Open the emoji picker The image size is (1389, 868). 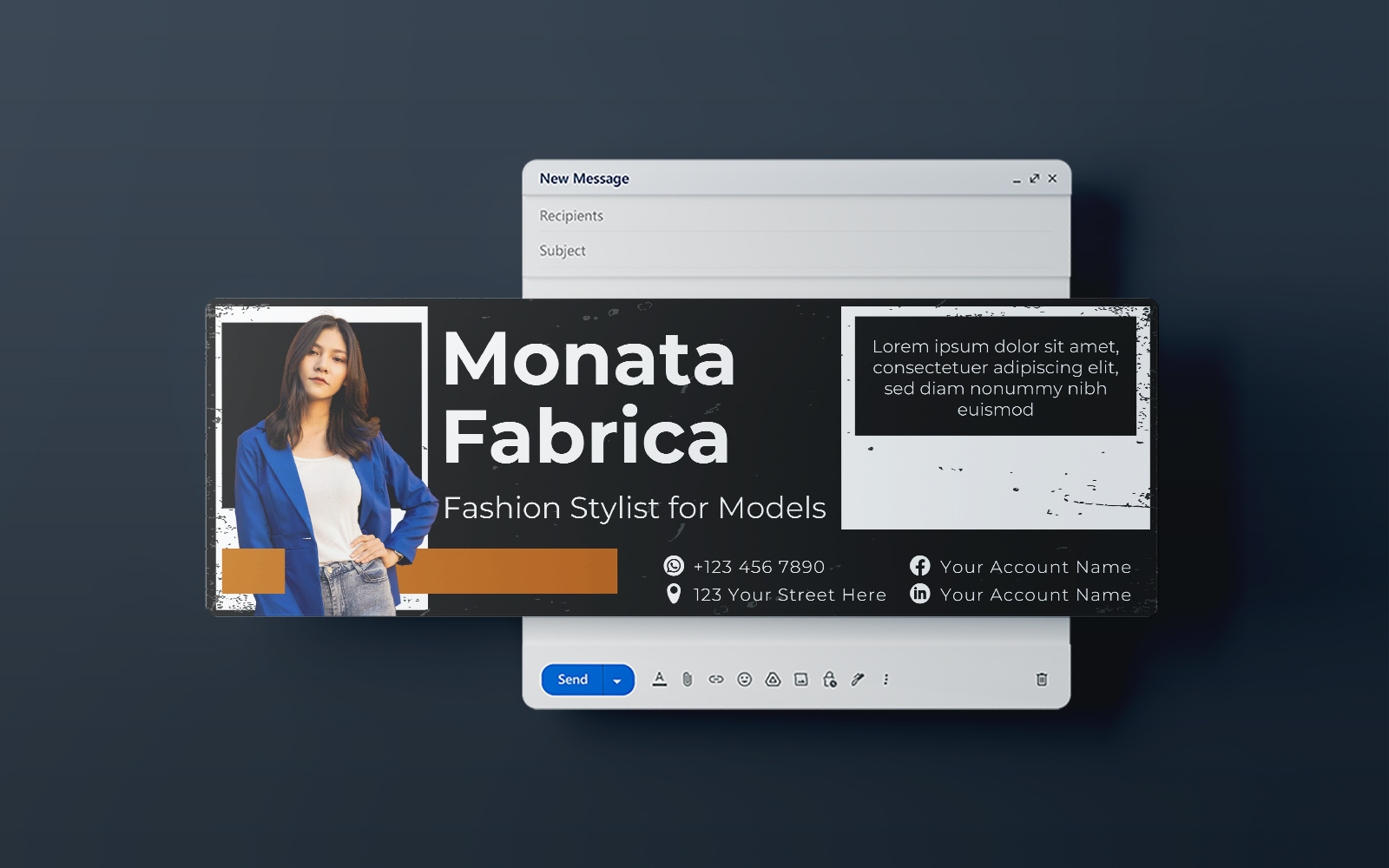[x=744, y=680]
